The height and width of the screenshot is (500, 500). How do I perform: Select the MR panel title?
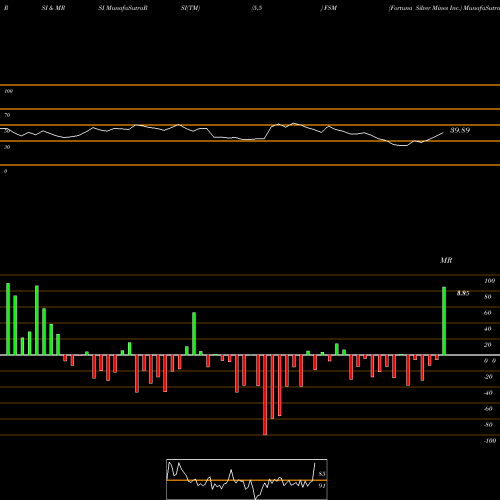[446, 260]
